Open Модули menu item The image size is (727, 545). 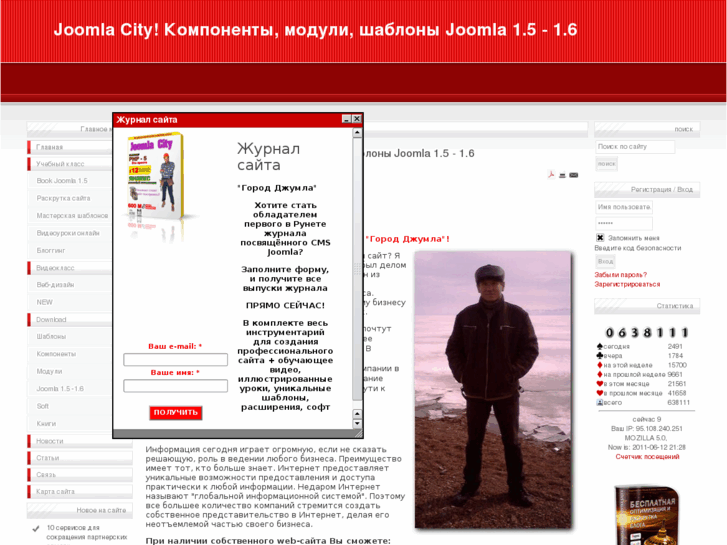(x=70, y=371)
